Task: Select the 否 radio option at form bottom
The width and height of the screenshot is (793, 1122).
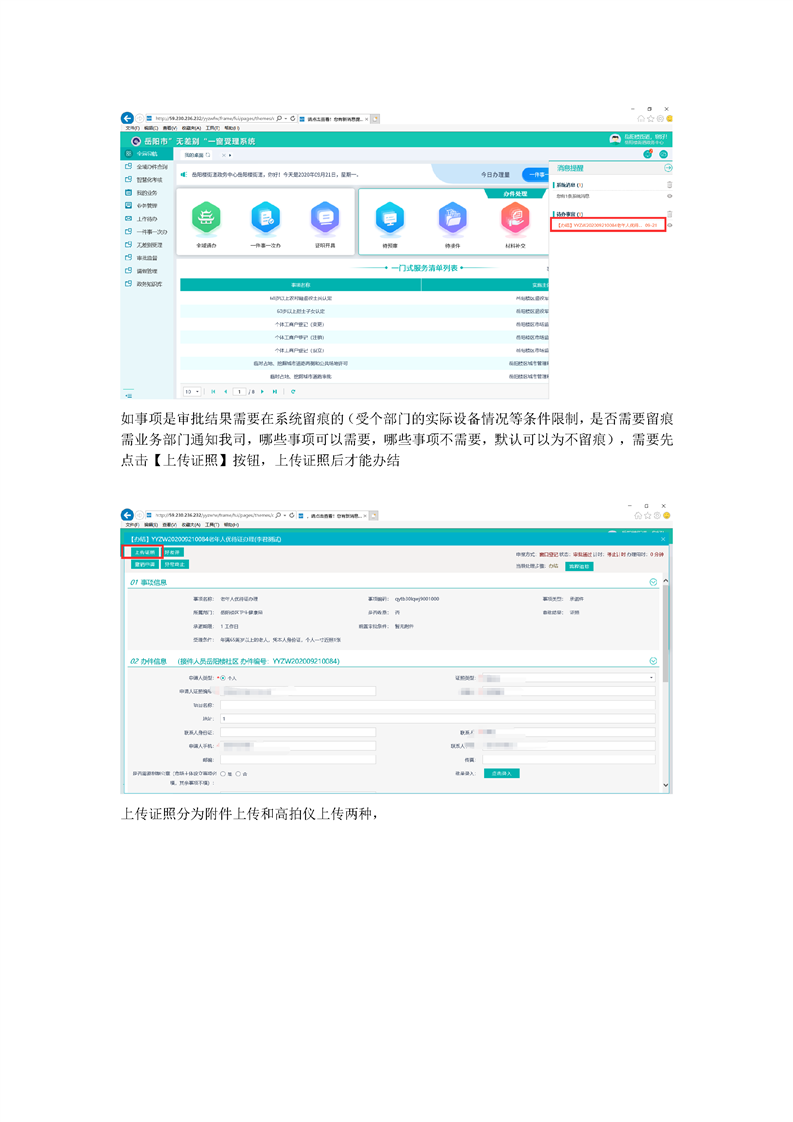Action: (x=238, y=773)
